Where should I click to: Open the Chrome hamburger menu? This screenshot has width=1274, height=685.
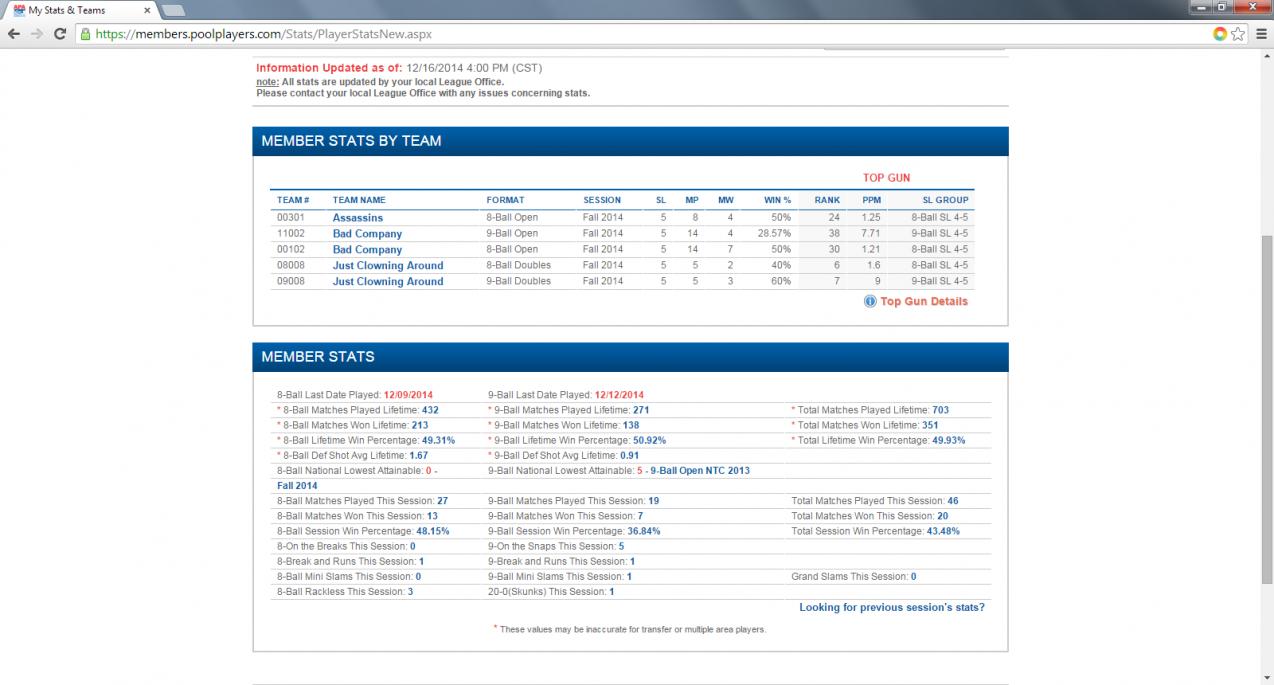(1259, 33)
